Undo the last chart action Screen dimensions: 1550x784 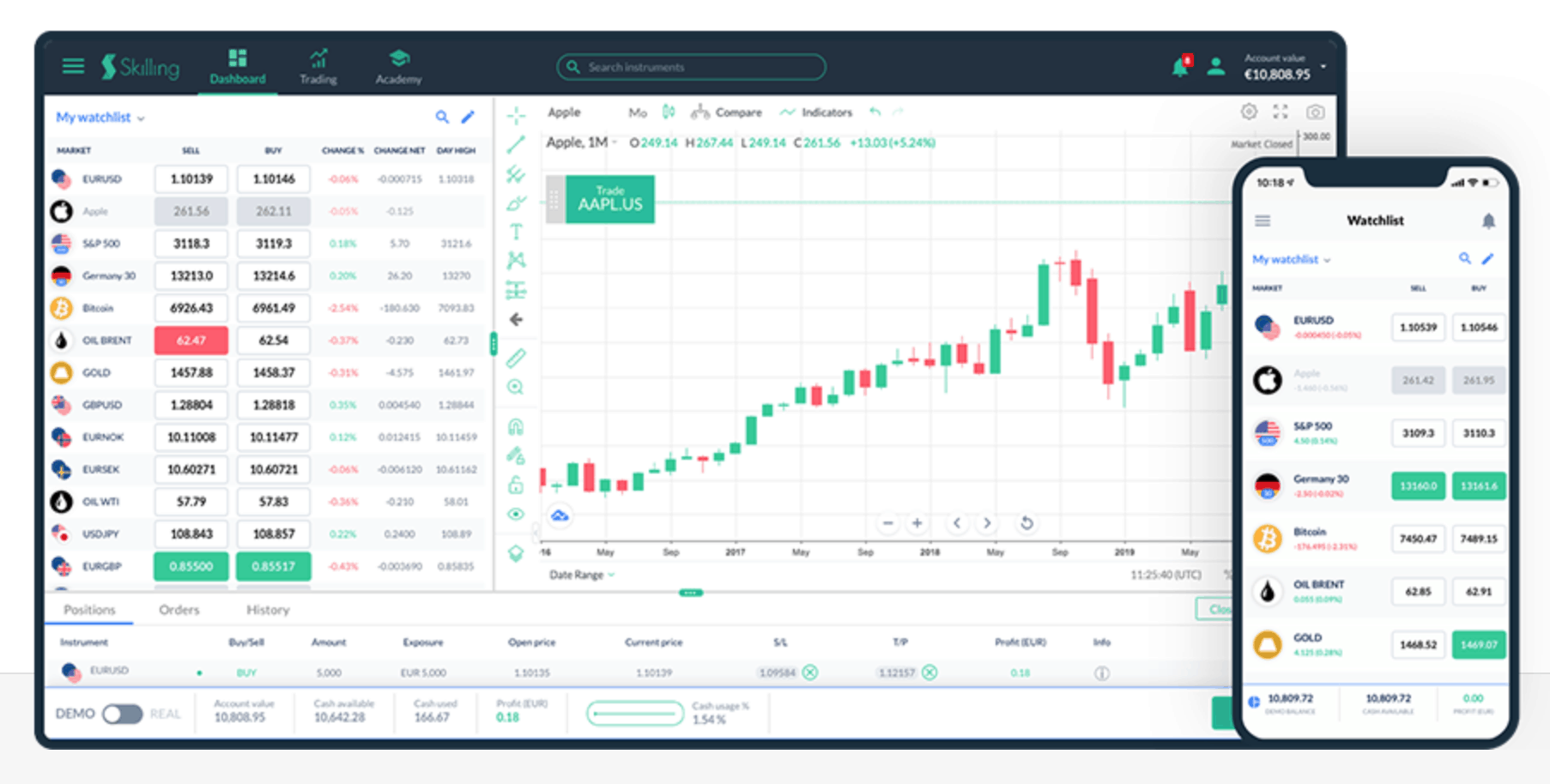[875, 112]
